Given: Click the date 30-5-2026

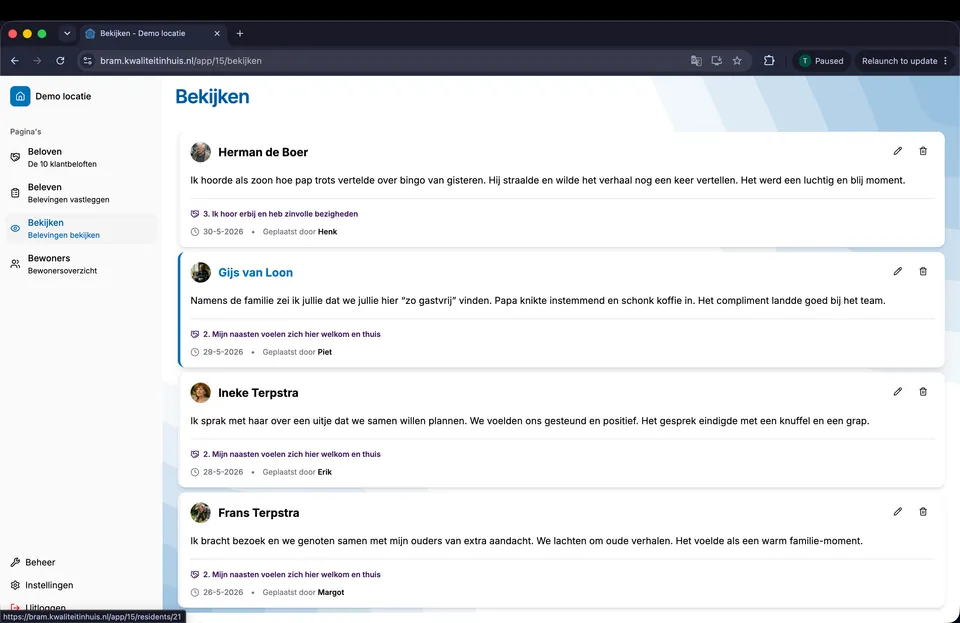Looking at the screenshot, I should coord(223,231).
